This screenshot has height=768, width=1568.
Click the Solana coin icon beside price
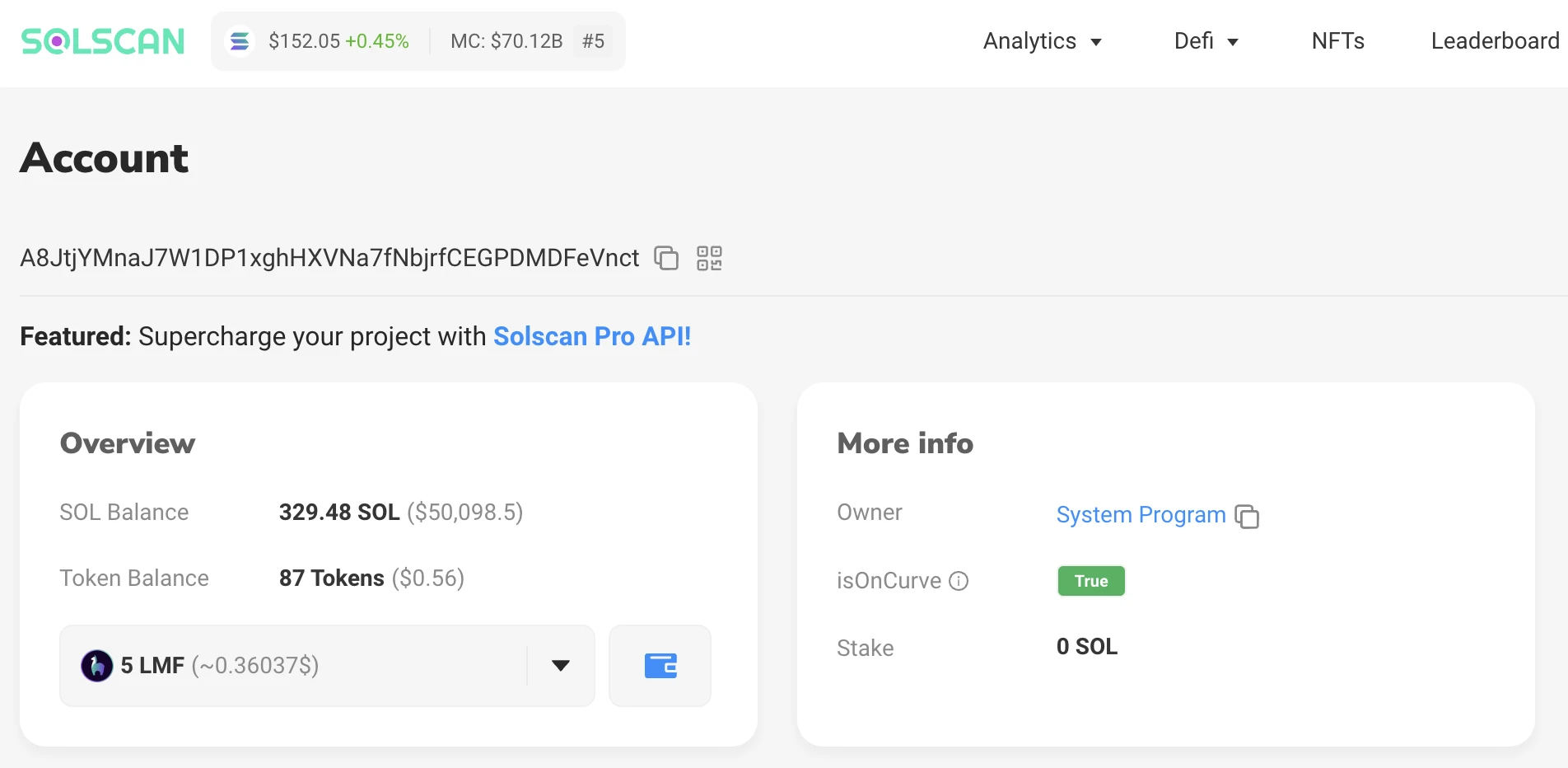click(240, 41)
